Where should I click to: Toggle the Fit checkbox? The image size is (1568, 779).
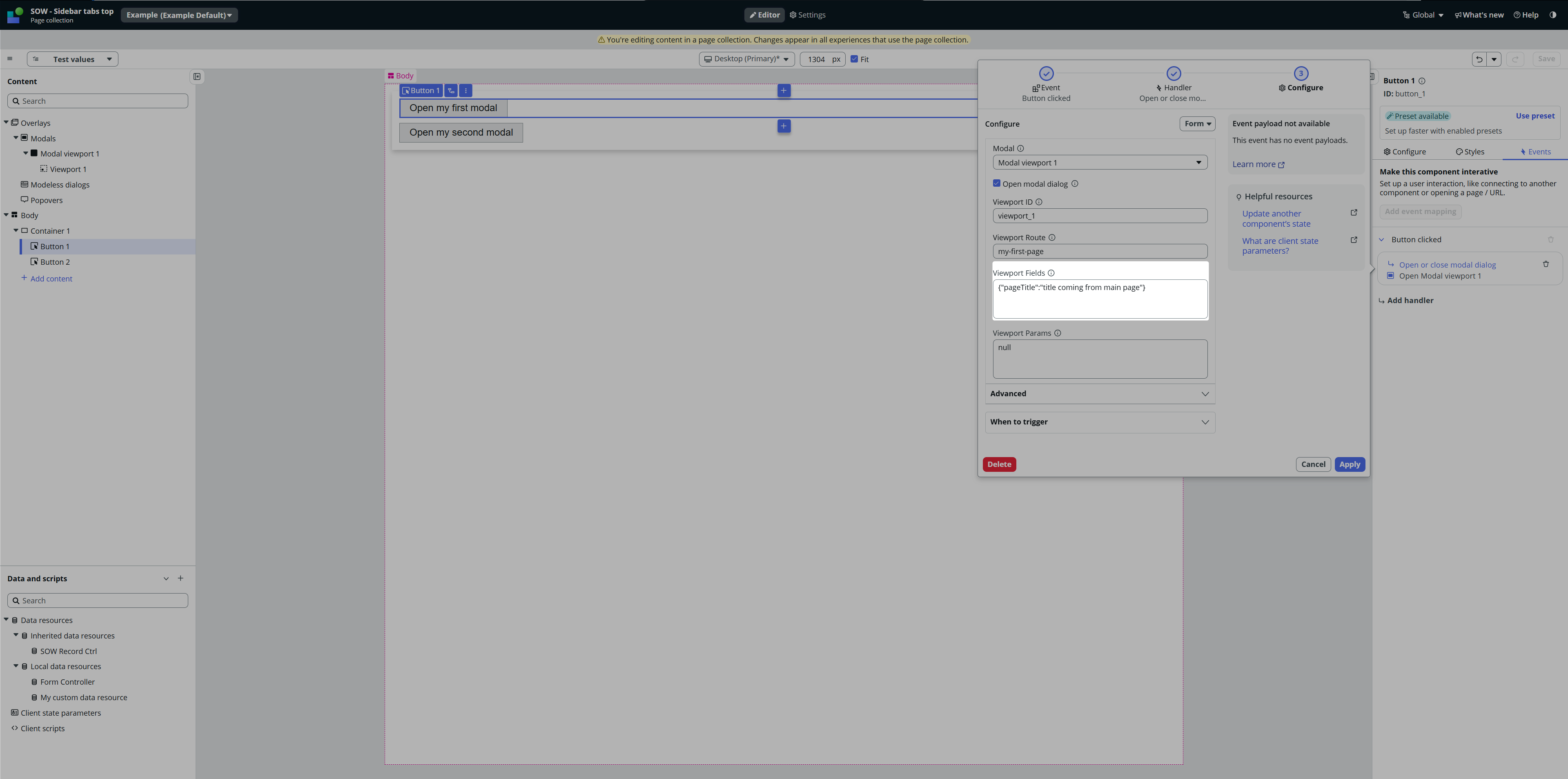coord(854,59)
